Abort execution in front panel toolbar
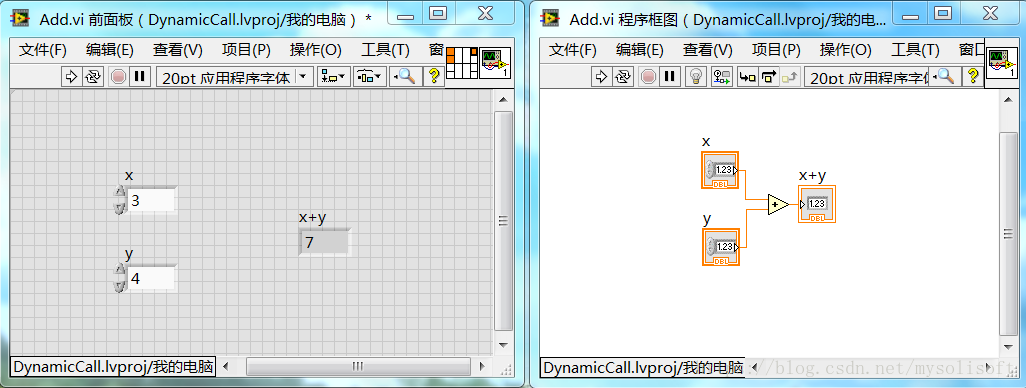Image resolution: width=1026 pixels, height=388 pixels. click(x=118, y=77)
